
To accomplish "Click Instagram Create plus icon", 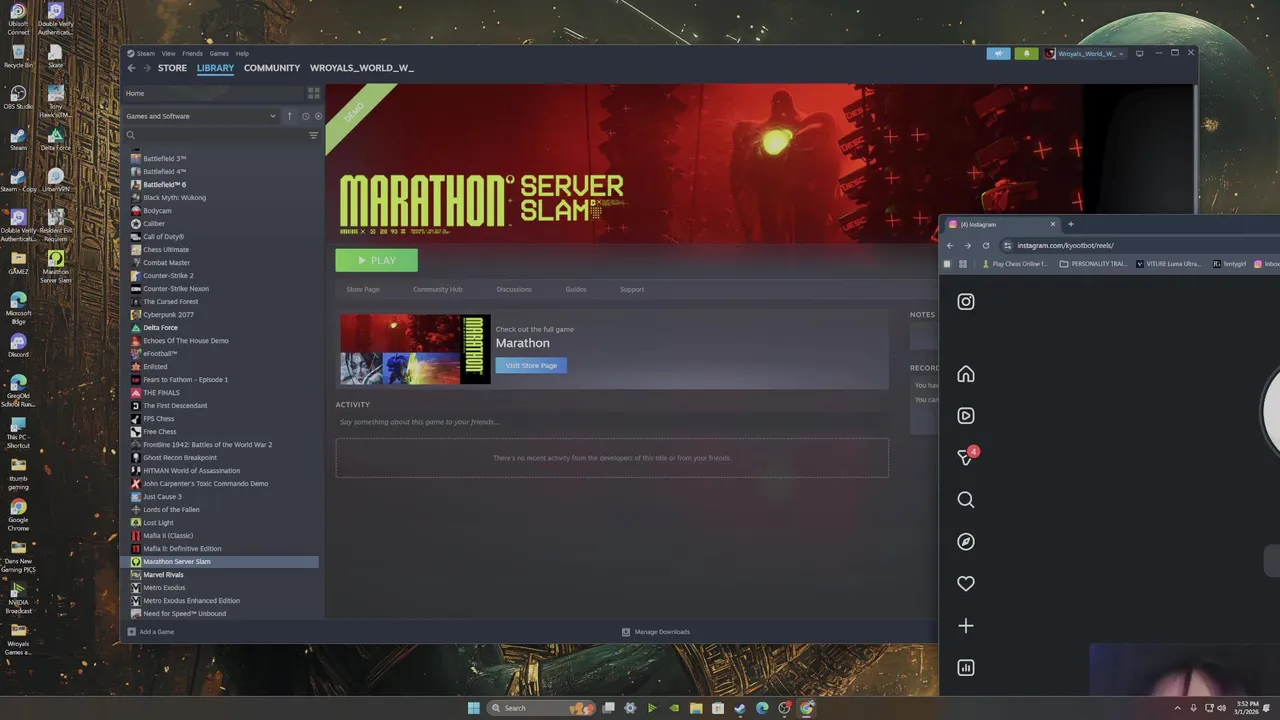I will (966, 625).
